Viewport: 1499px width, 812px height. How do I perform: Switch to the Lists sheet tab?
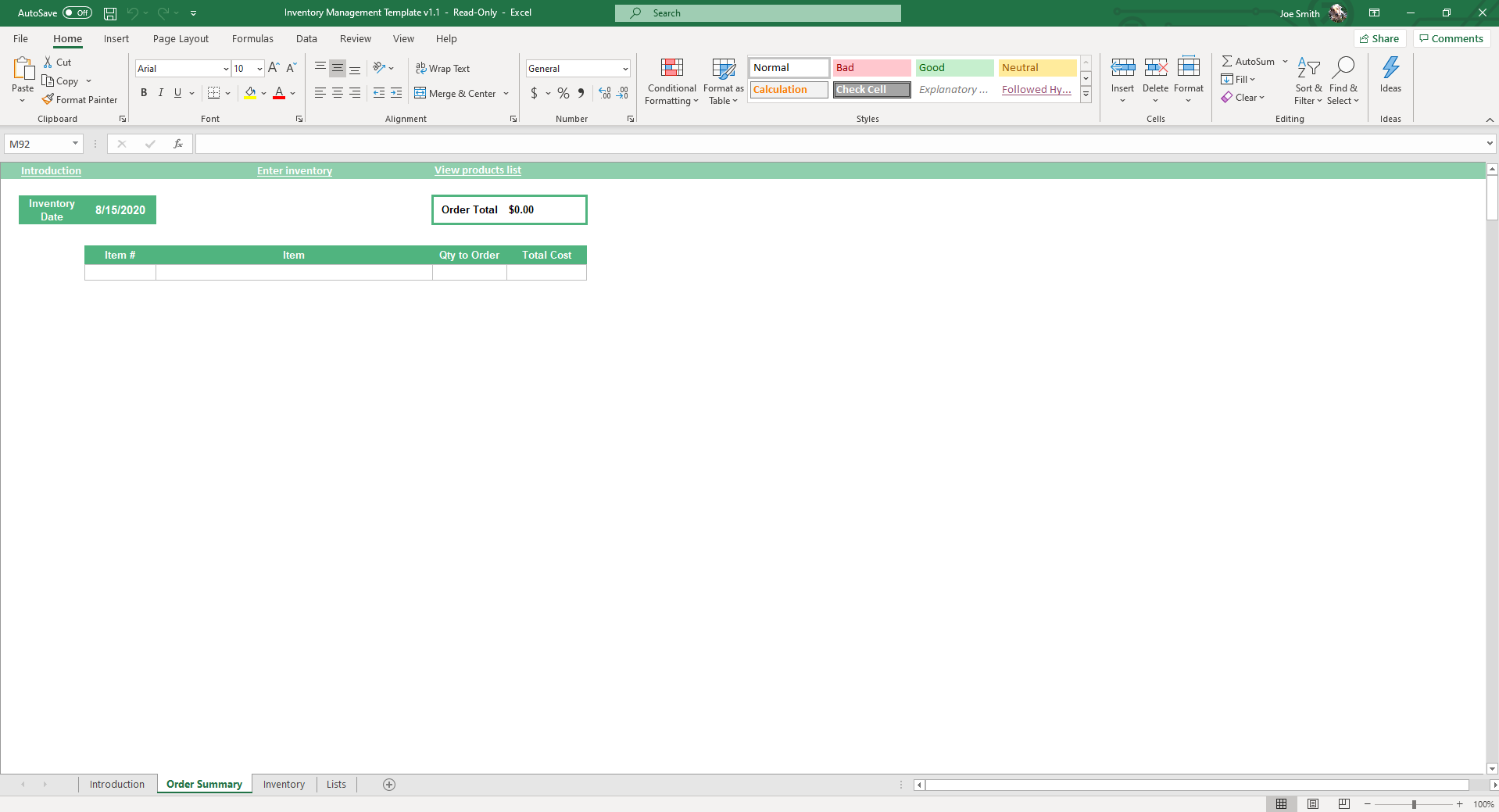coord(336,785)
